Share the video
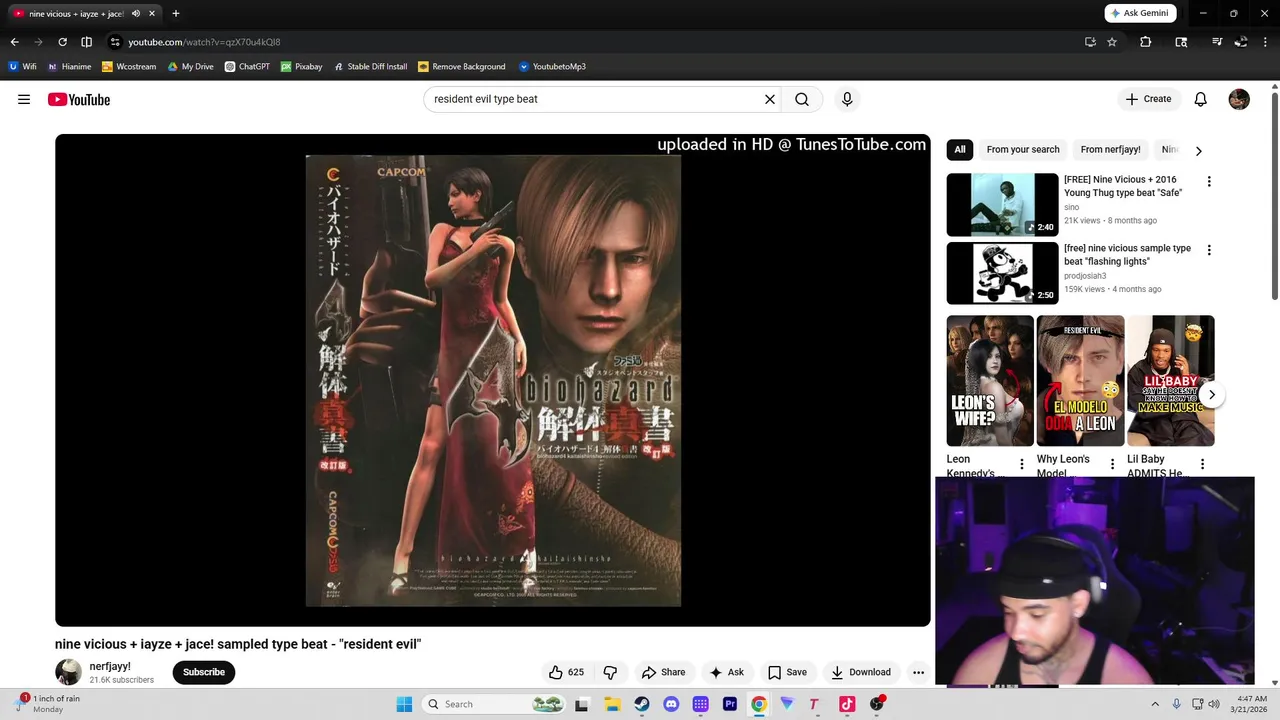1280x720 pixels. click(x=664, y=672)
